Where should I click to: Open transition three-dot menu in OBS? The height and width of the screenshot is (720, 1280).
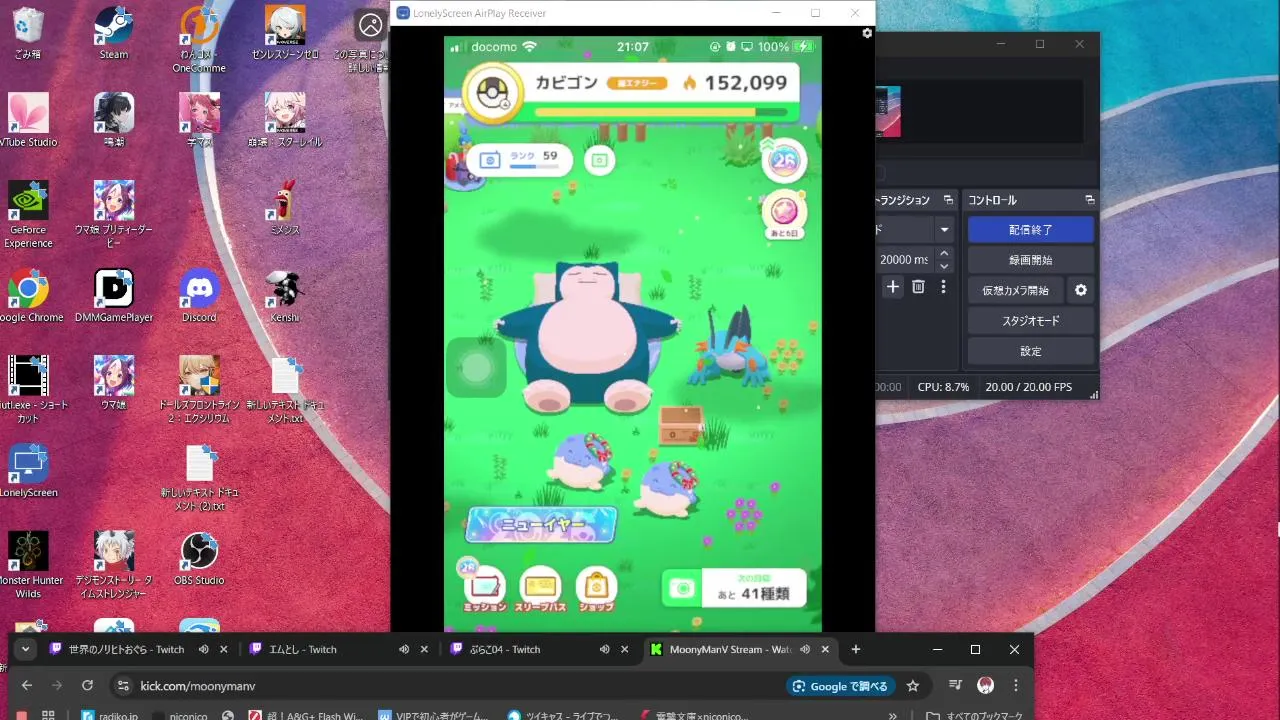[942, 287]
